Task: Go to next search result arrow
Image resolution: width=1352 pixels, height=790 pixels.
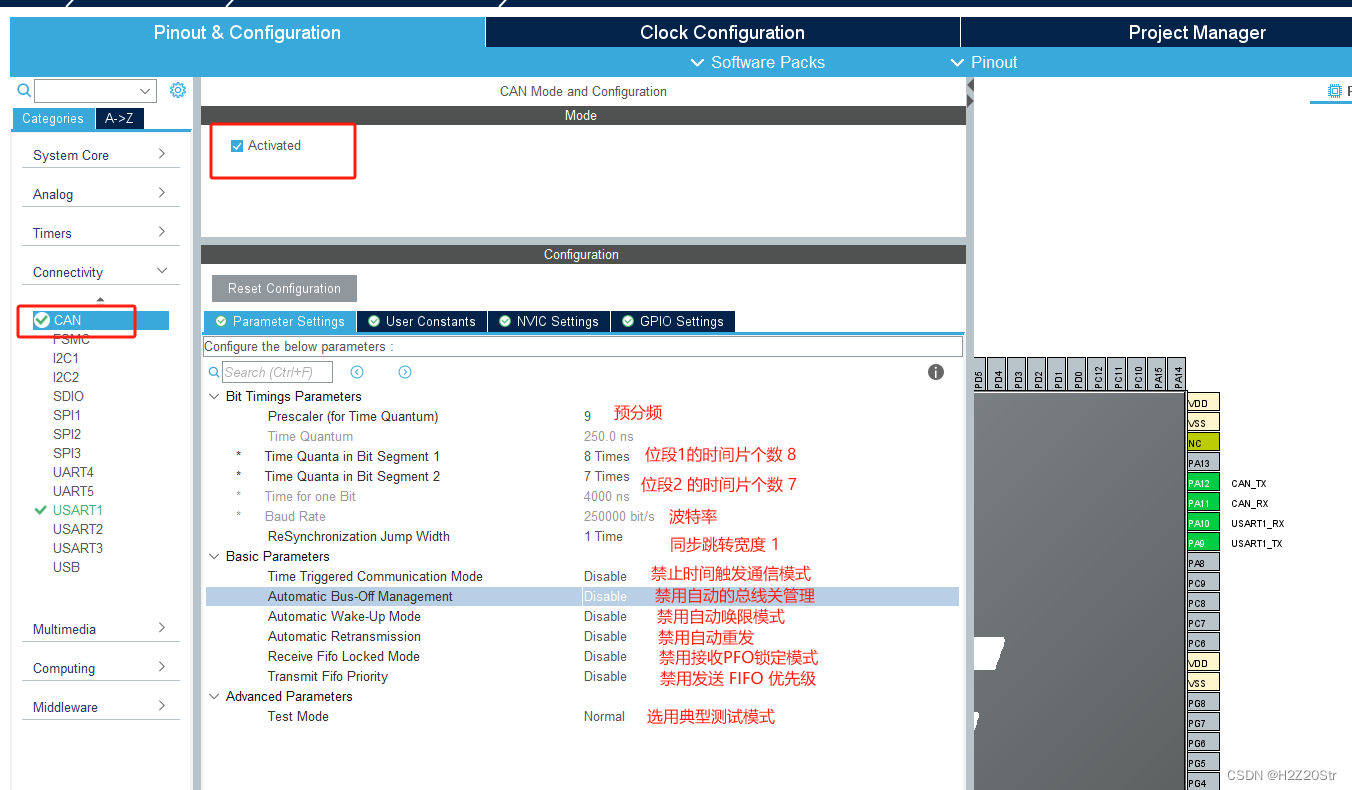Action: (x=405, y=372)
